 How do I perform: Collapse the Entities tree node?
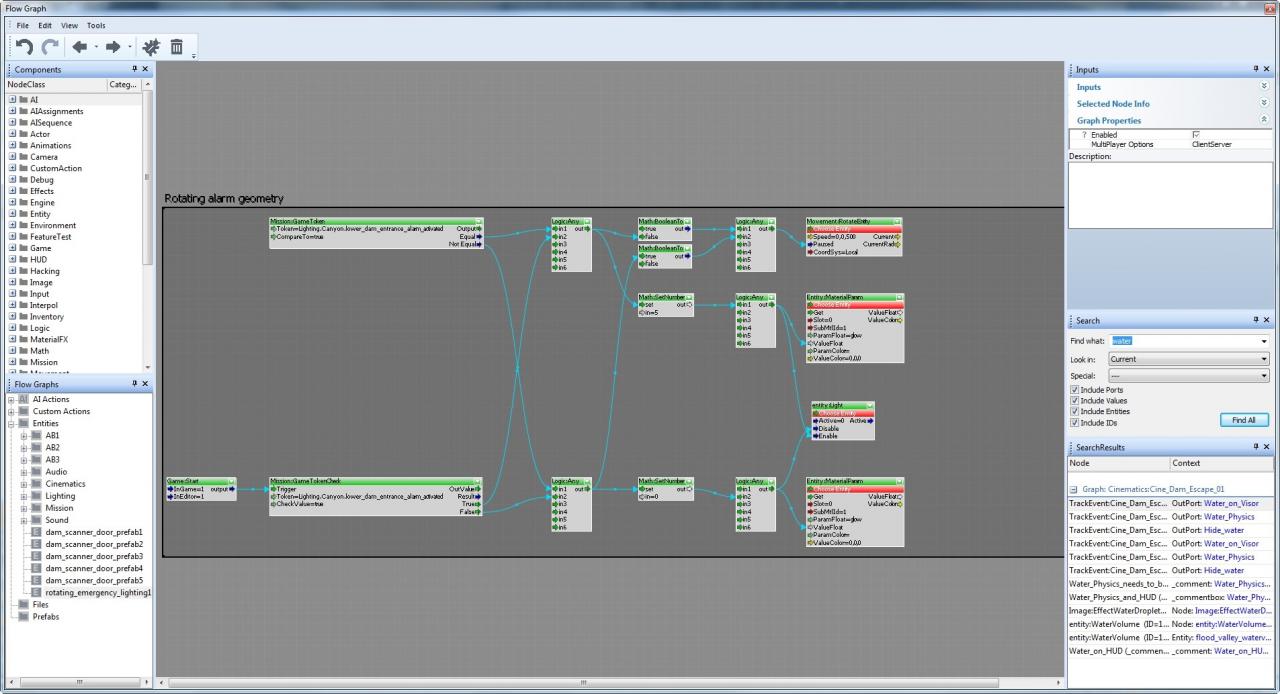pos(11,423)
